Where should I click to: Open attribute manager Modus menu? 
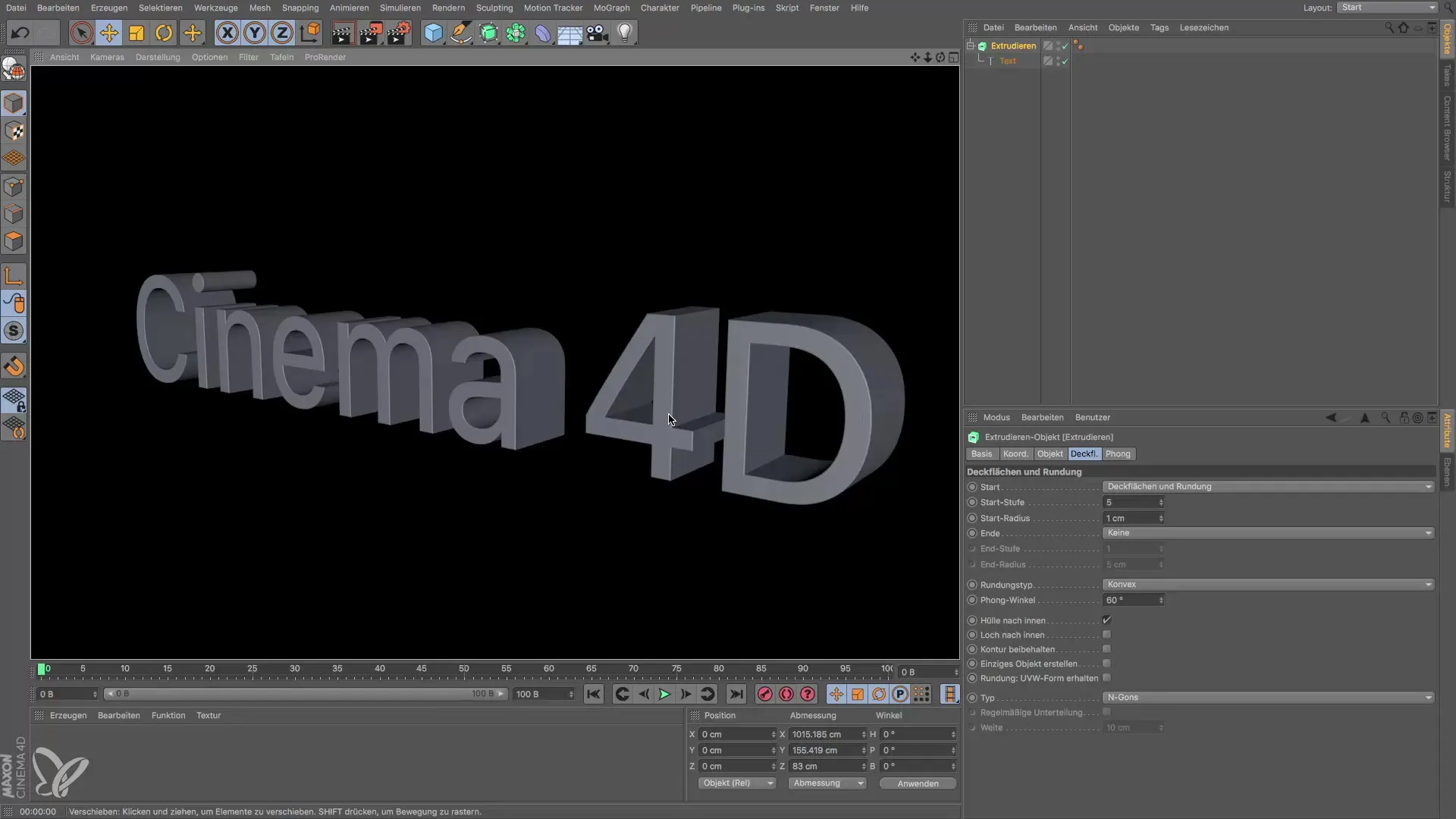[996, 417]
